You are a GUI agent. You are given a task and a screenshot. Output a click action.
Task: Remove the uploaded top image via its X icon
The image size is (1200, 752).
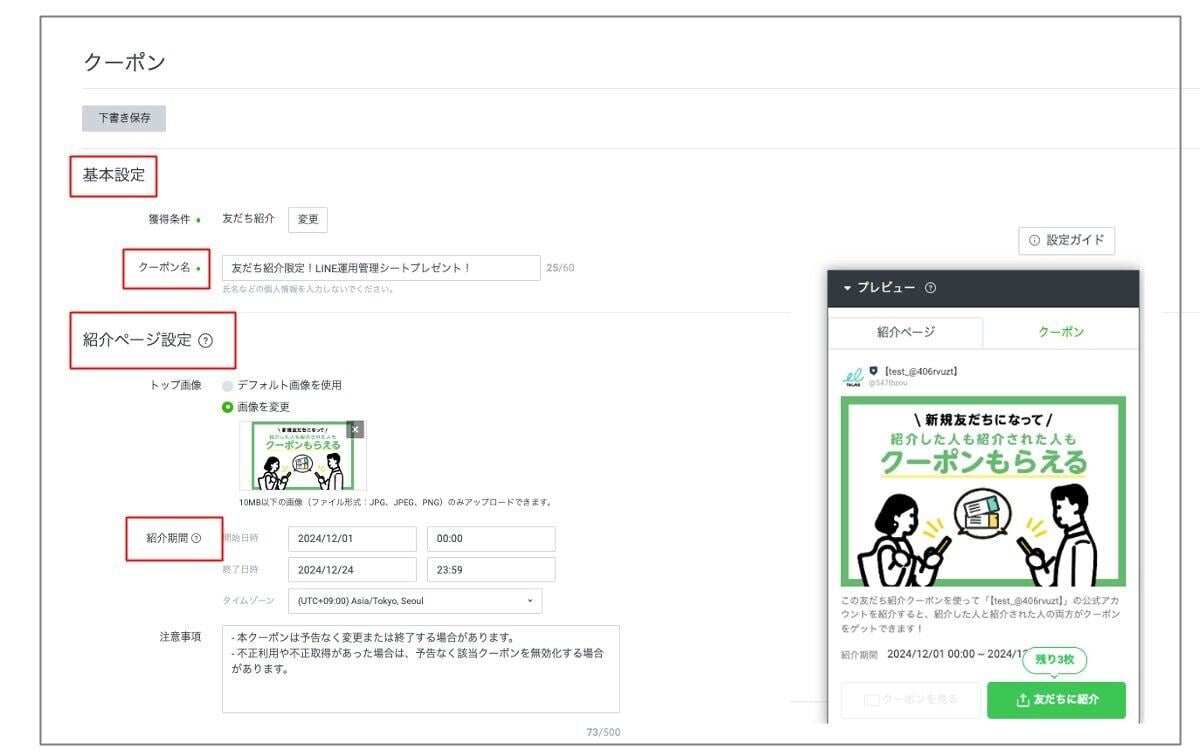click(x=355, y=428)
